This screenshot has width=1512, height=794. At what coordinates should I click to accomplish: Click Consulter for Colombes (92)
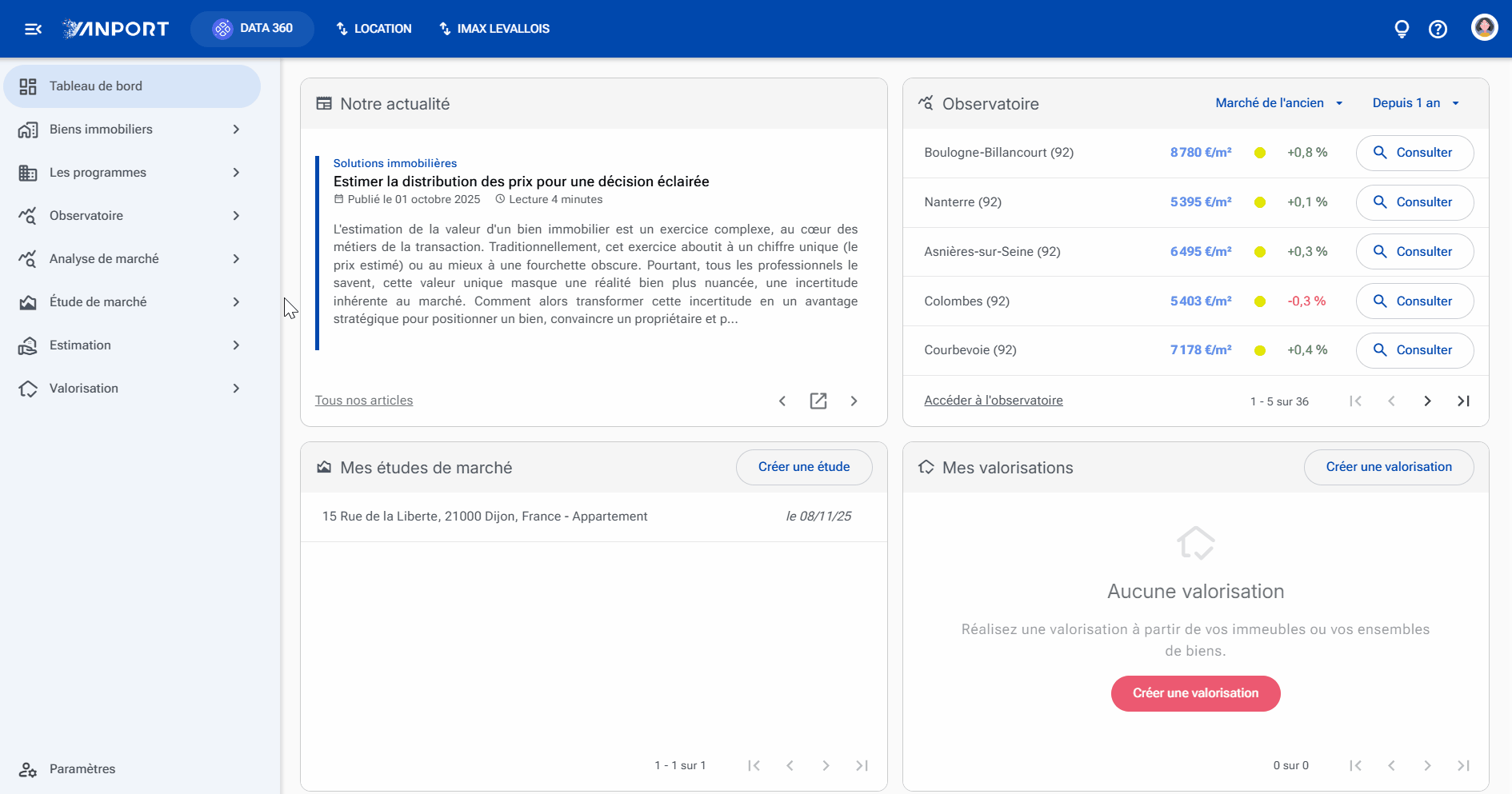1414,301
